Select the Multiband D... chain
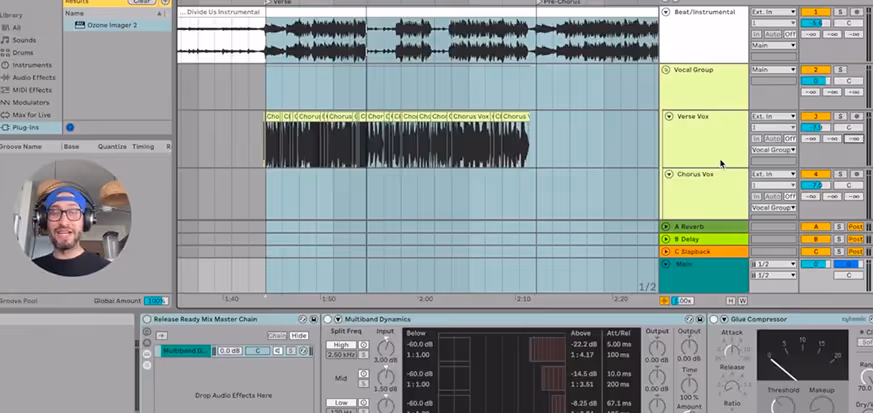The image size is (873, 413). [186, 351]
